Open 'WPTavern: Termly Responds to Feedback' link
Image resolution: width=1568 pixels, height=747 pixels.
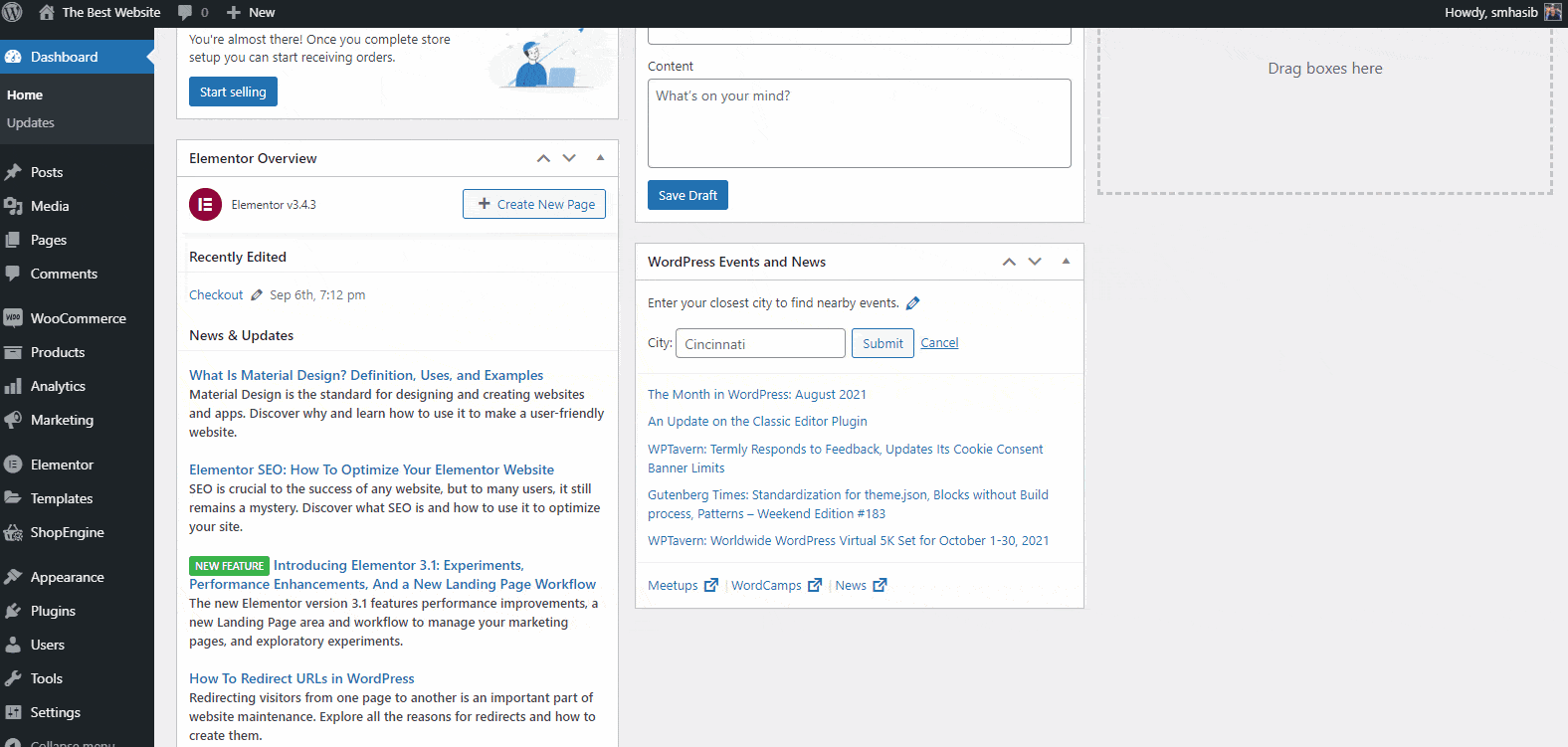click(x=846, y=459)
